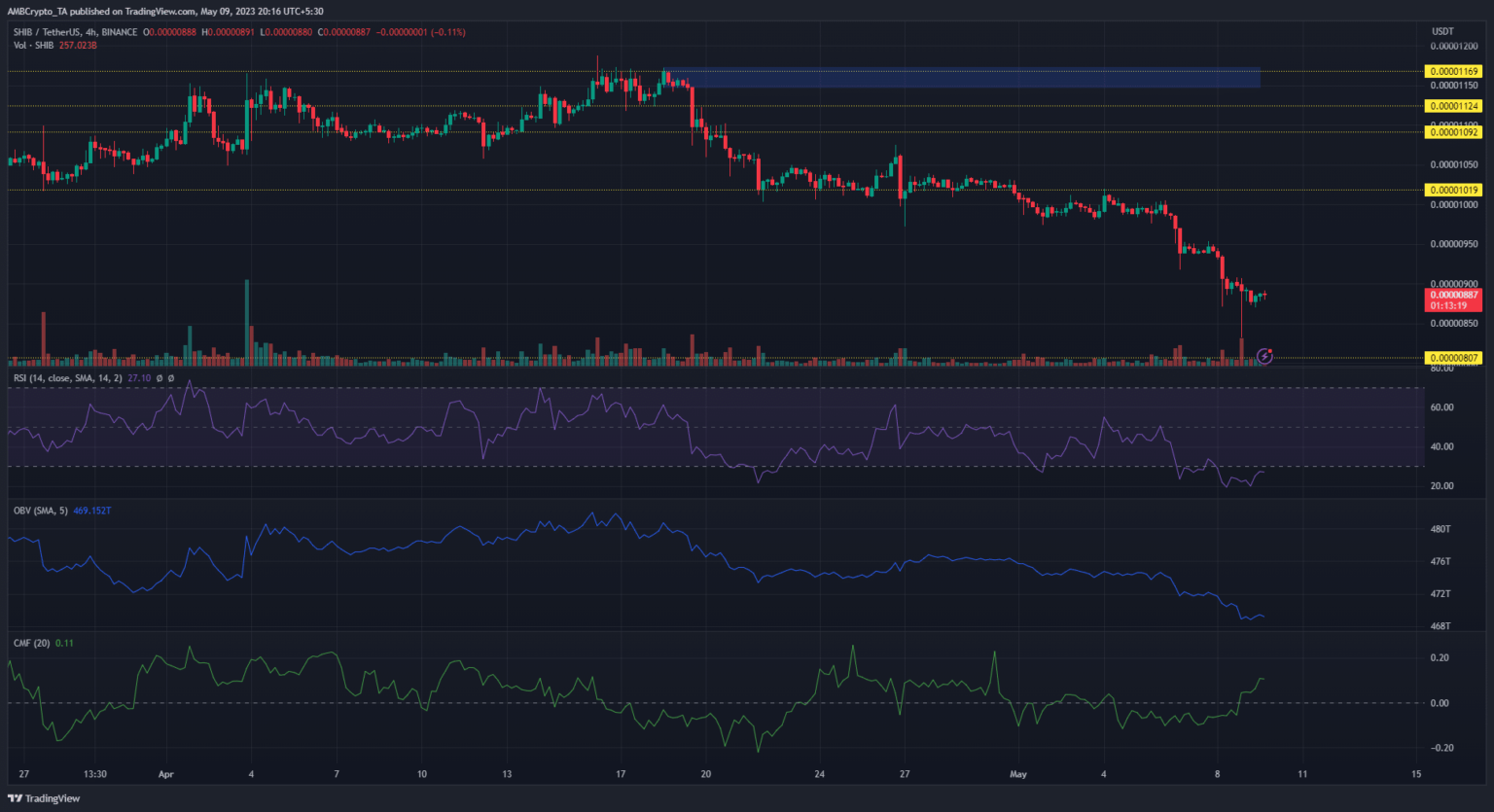Click the yellow 0.00001019 price level label

[1453, 190]
